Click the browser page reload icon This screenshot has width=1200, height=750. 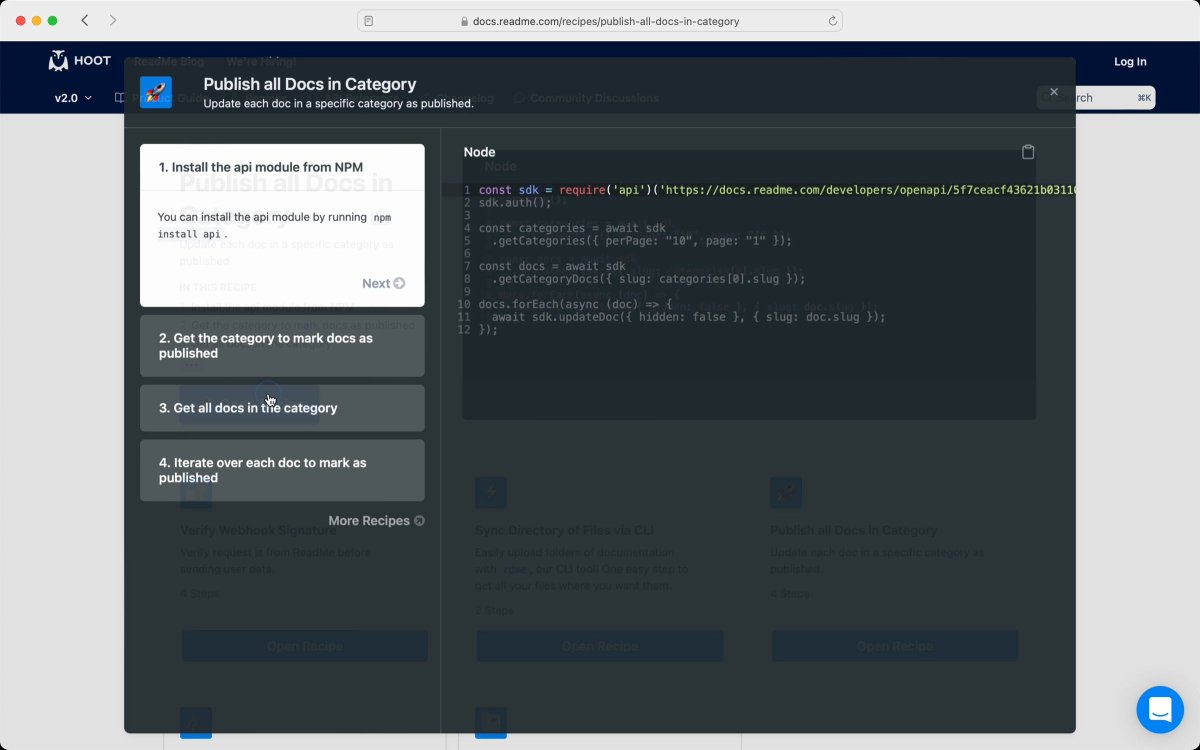point(831,20)
